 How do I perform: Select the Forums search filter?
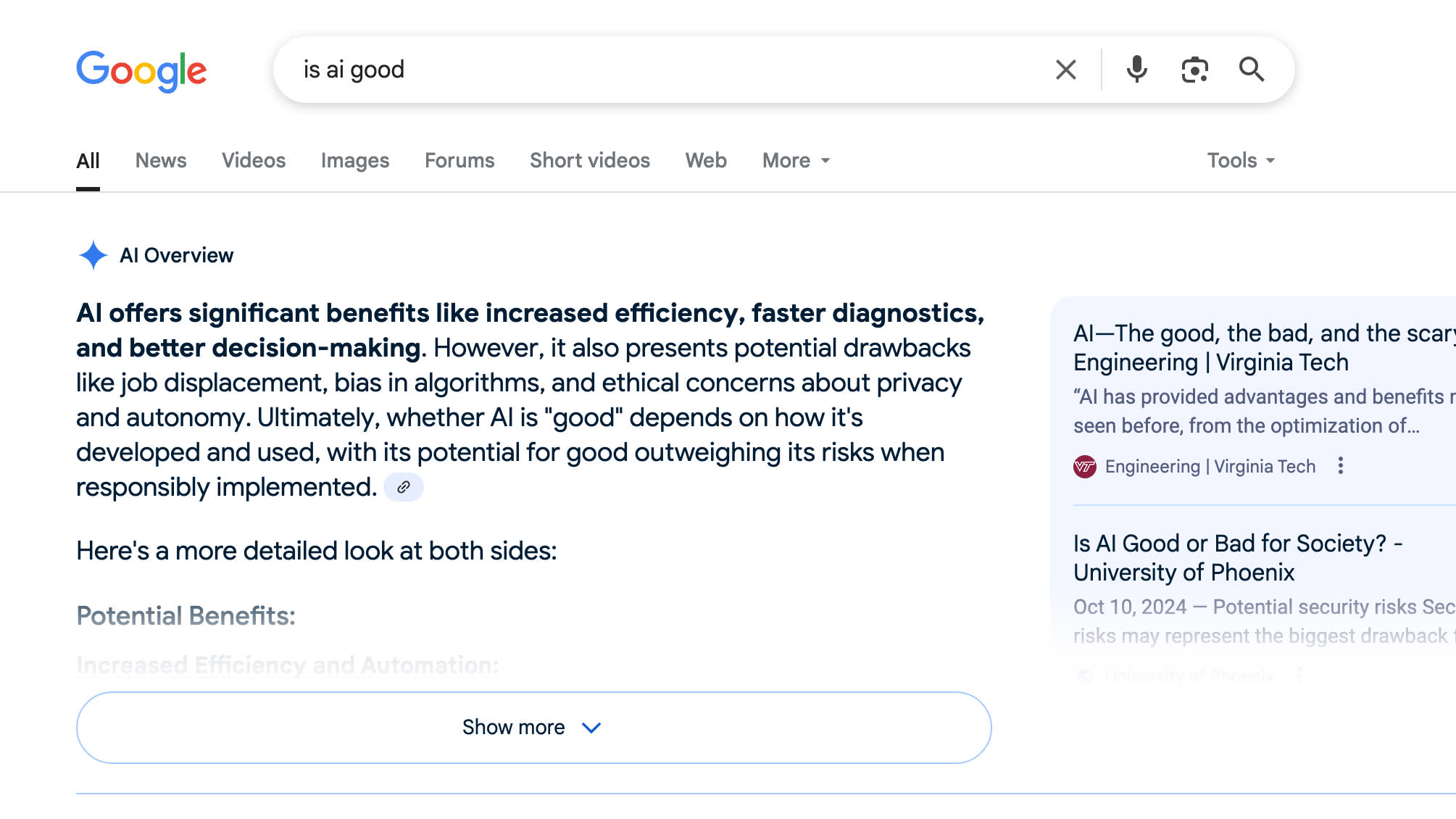point(459,160)
